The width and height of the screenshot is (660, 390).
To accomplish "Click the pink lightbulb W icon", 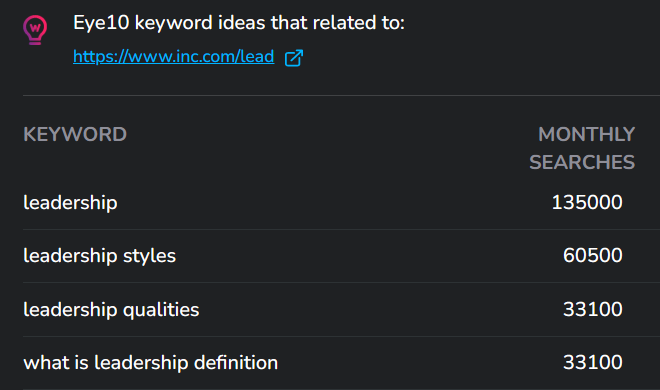I will 35,30.
